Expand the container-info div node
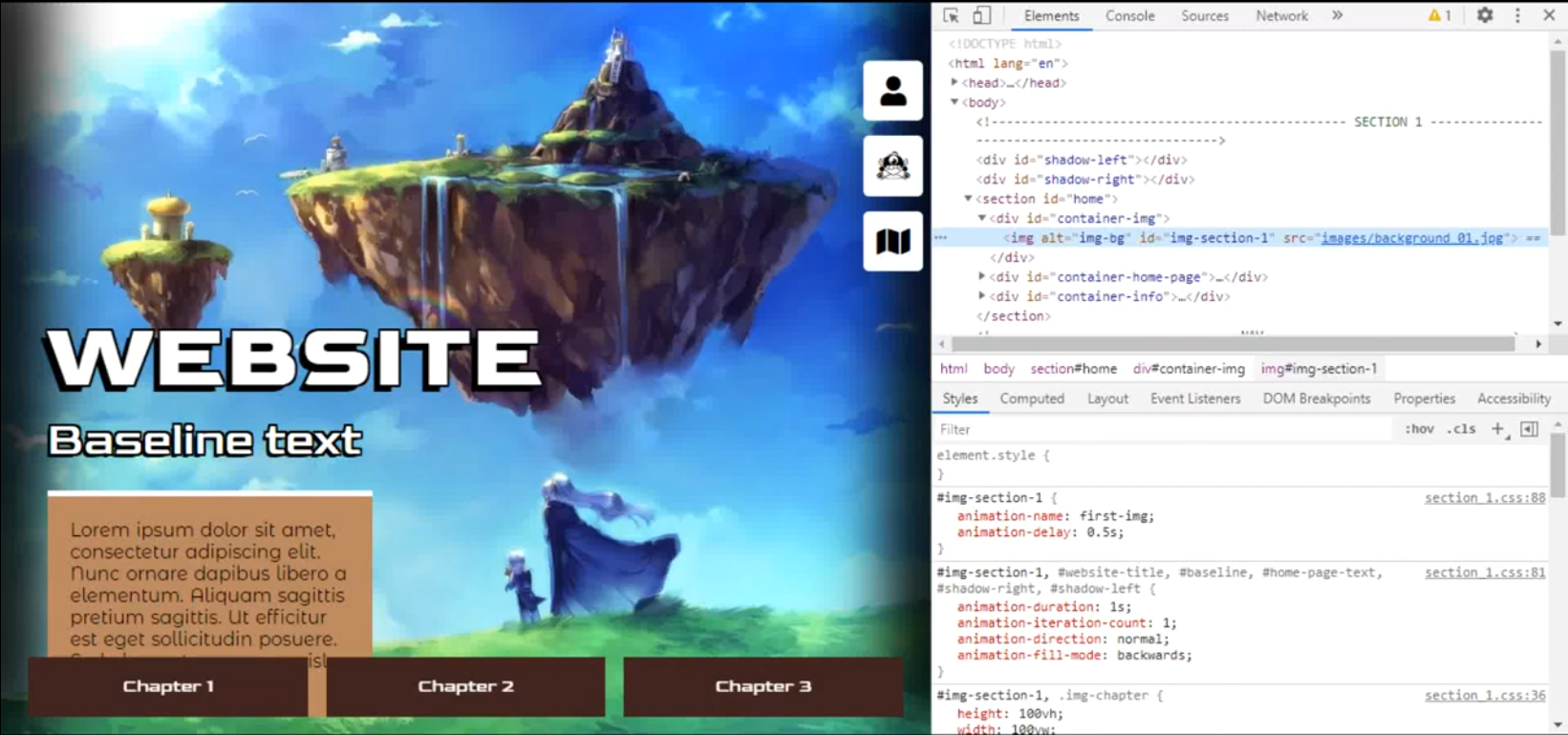This screenshot has width=1568, height=735. coord(981,296)
